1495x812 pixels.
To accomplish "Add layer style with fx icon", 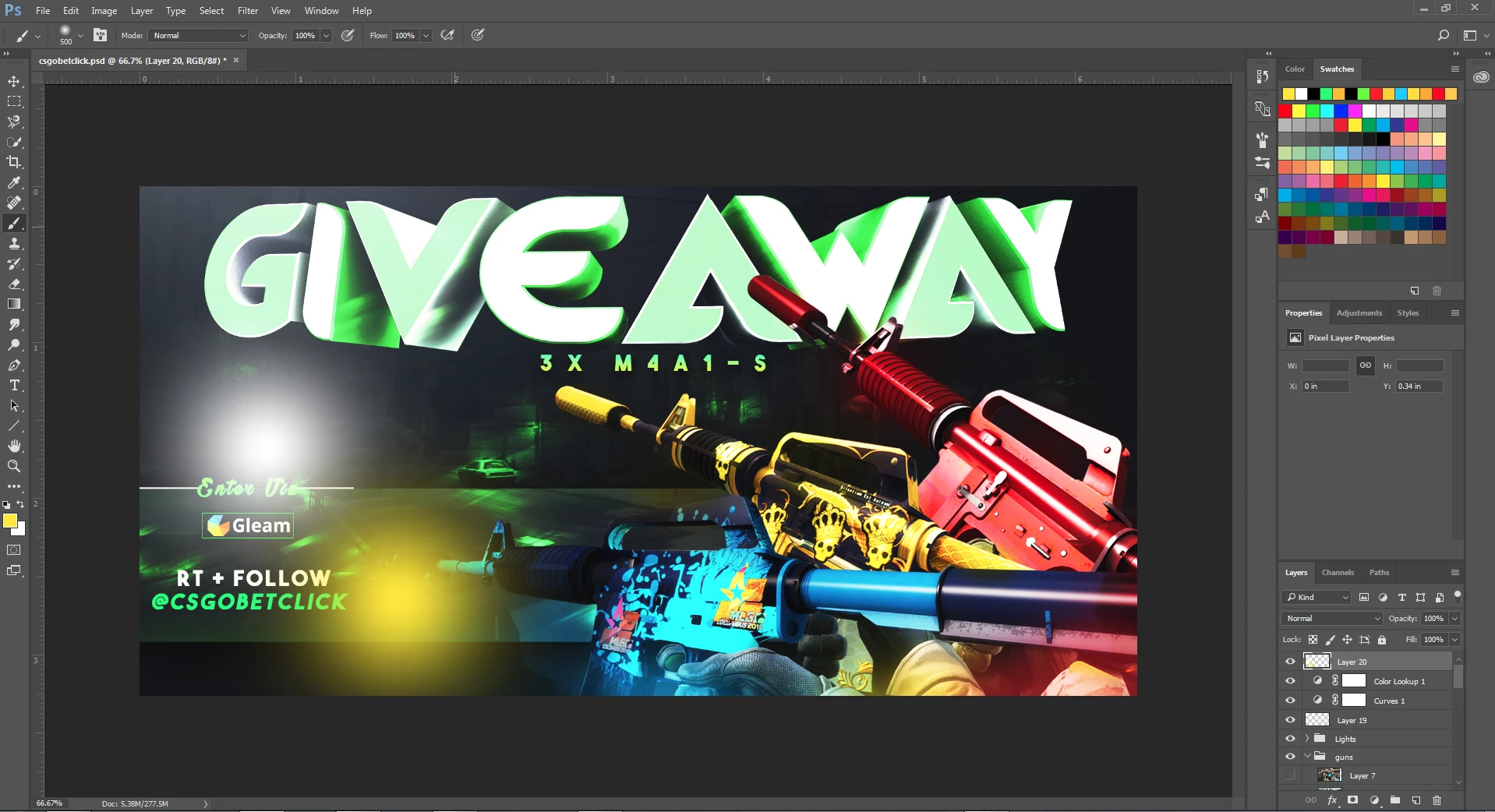I will [x=1332, y=800].
